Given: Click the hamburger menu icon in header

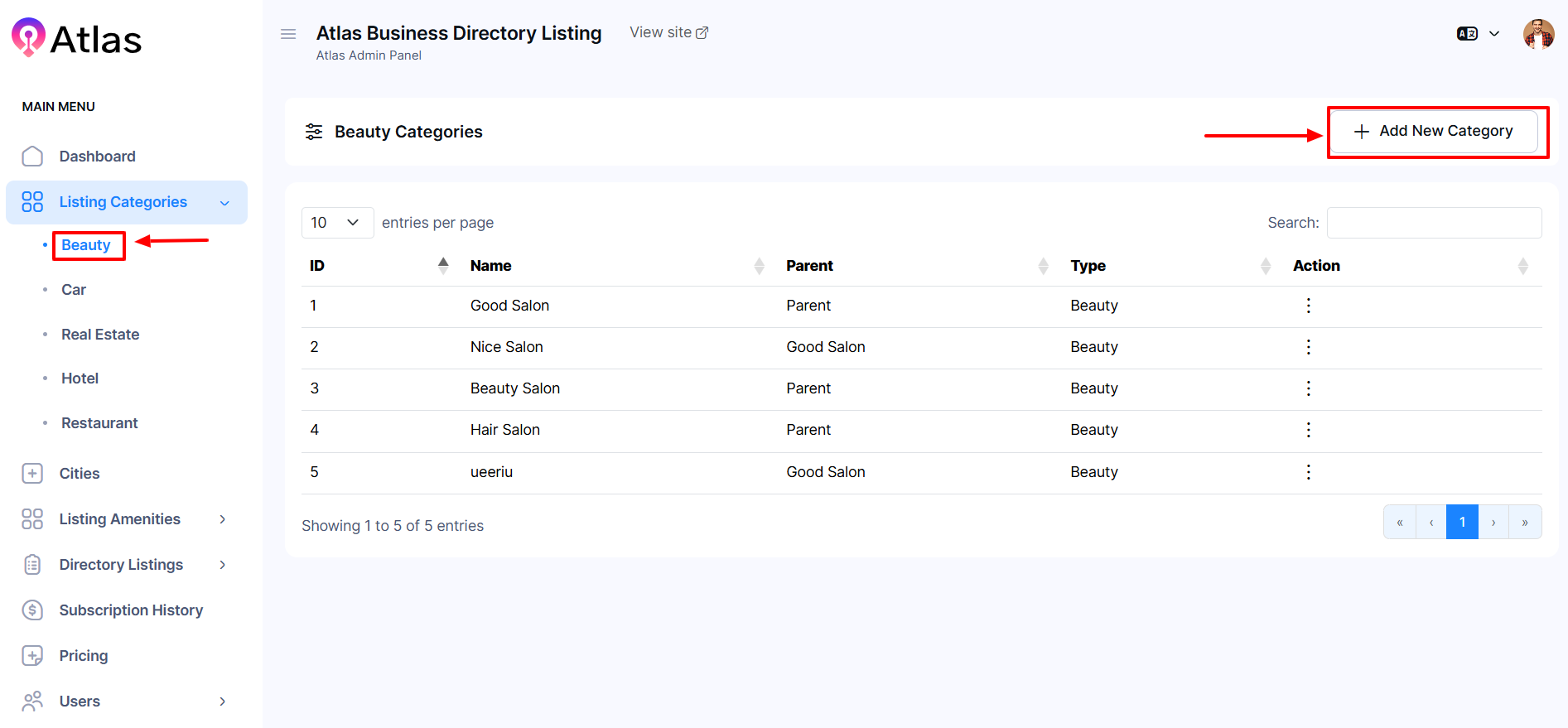Looking at the screenshot, I should [x=288, y=34].
